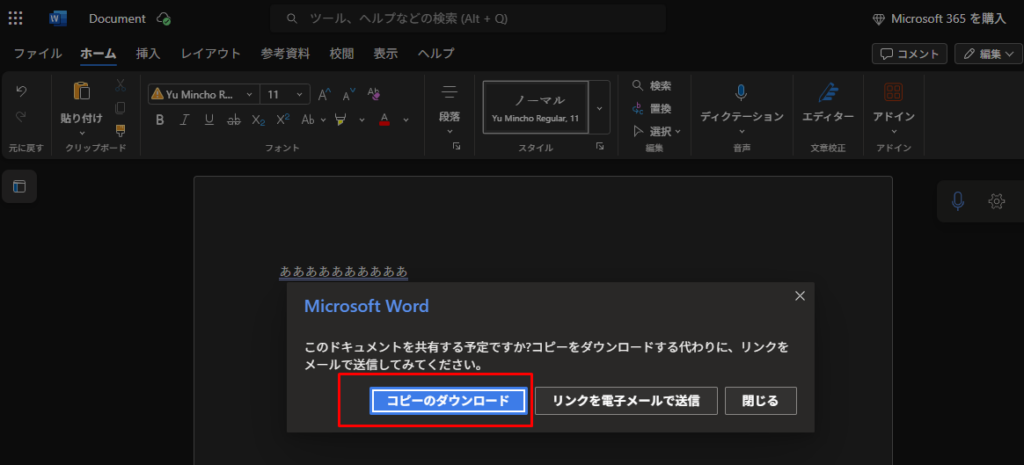Viewport: 1024px width, 465px height.
Task: Check the cloud saved status icon
Action: coord(164,19)
